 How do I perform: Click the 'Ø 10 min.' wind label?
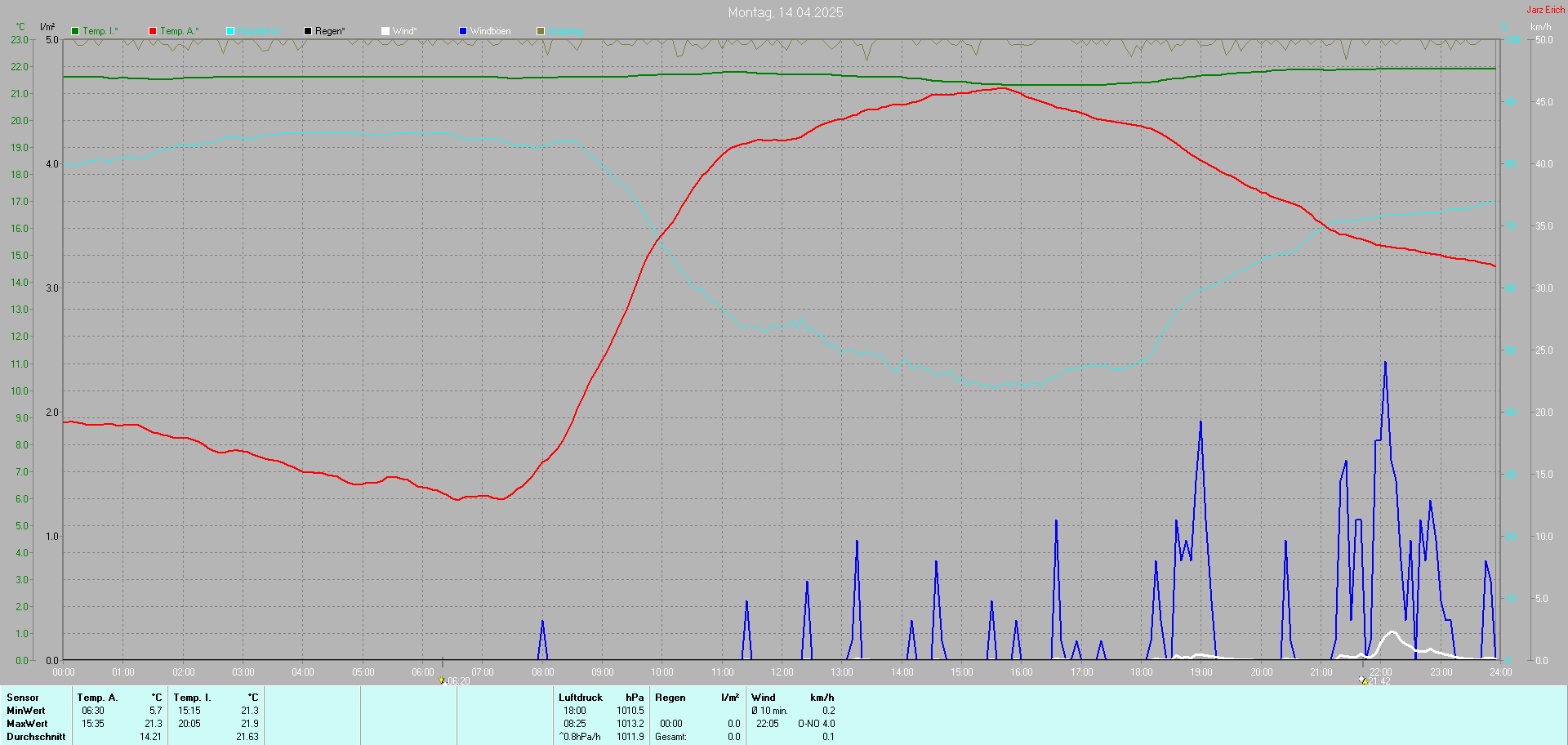[769, 711]
